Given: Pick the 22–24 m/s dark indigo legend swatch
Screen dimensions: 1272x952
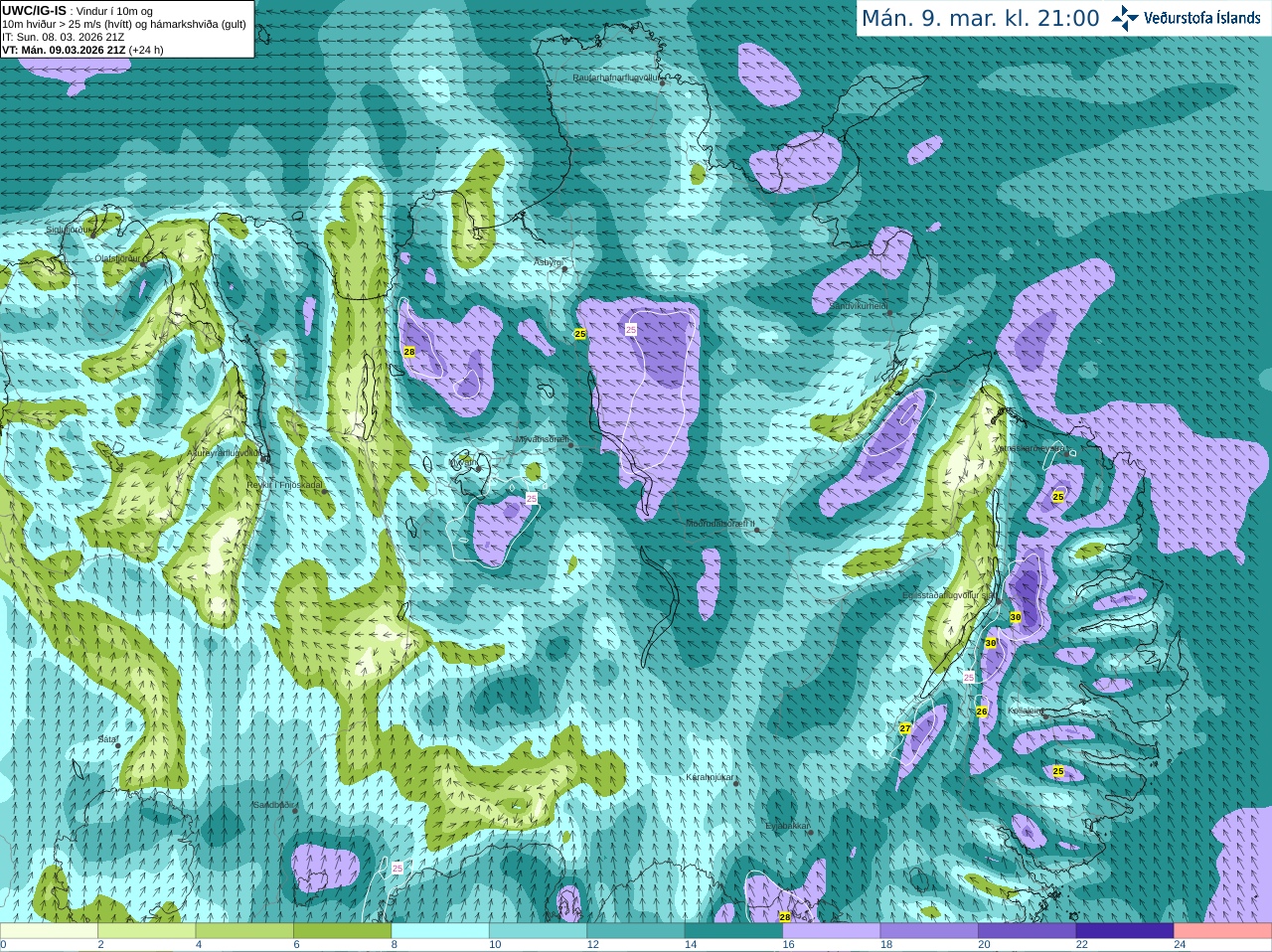Looking at the screenshot, I should [1125, 931].
